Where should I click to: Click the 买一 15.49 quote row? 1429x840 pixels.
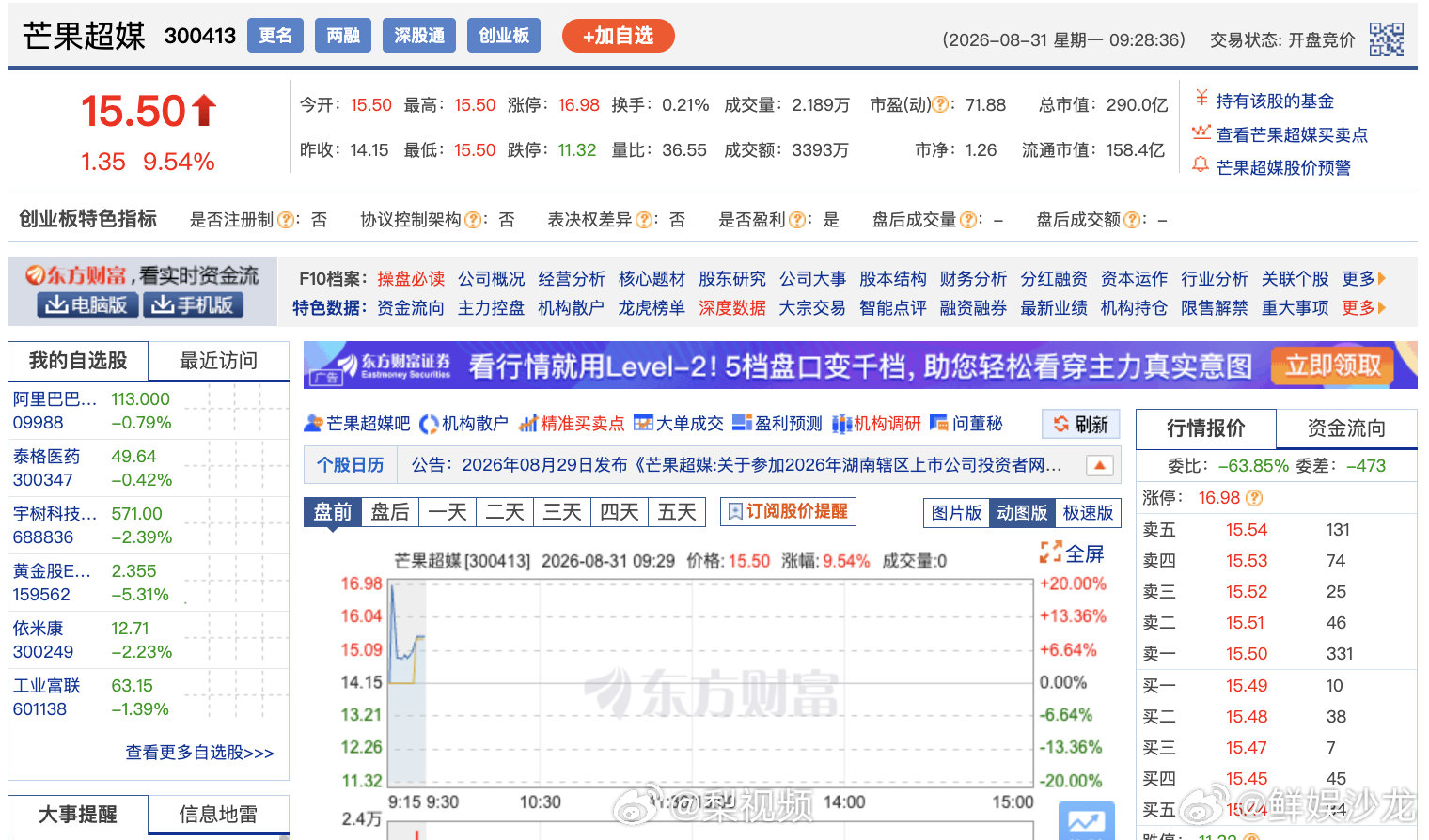[1276, 686]
